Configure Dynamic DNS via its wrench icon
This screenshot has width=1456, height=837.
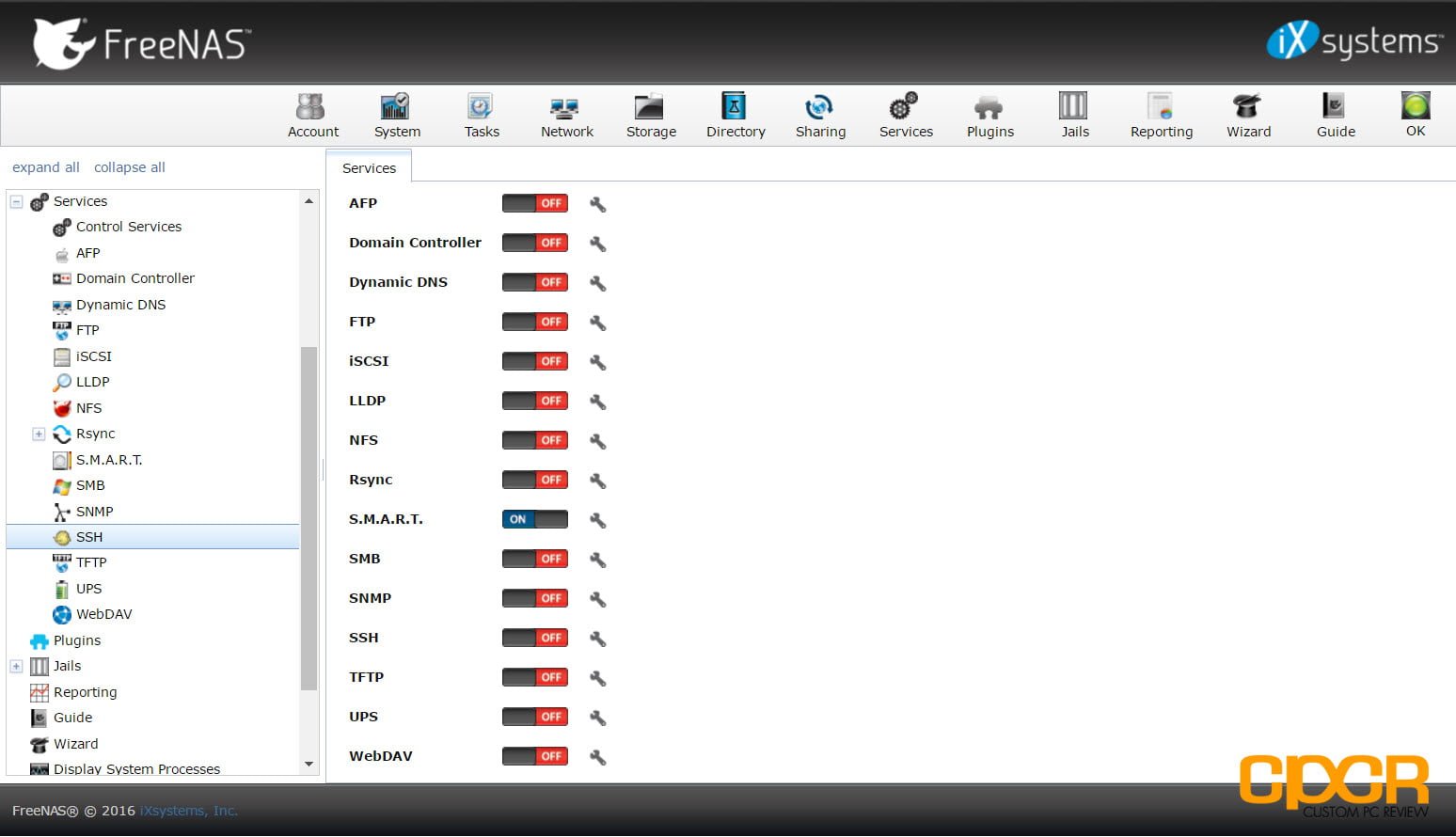point(597,283)
